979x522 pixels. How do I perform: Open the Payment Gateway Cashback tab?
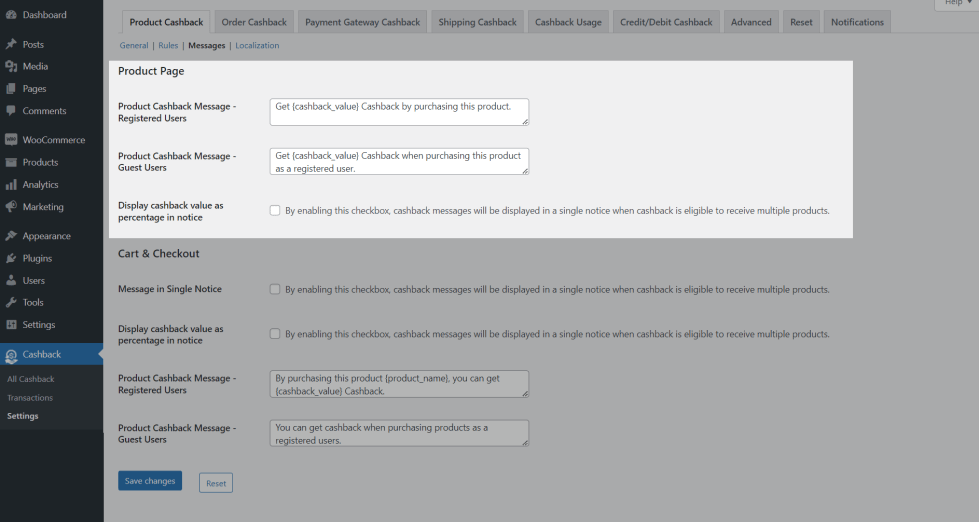(363, 22)
